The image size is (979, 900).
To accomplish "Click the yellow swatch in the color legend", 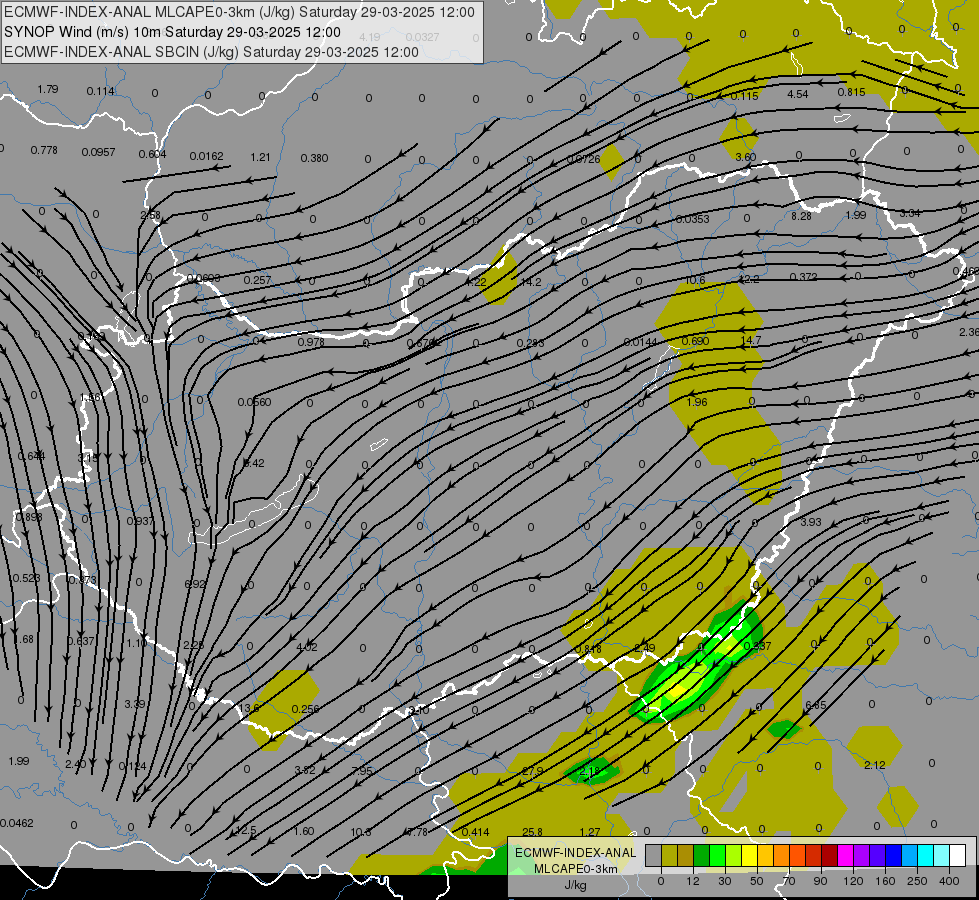I will [749, 855].
